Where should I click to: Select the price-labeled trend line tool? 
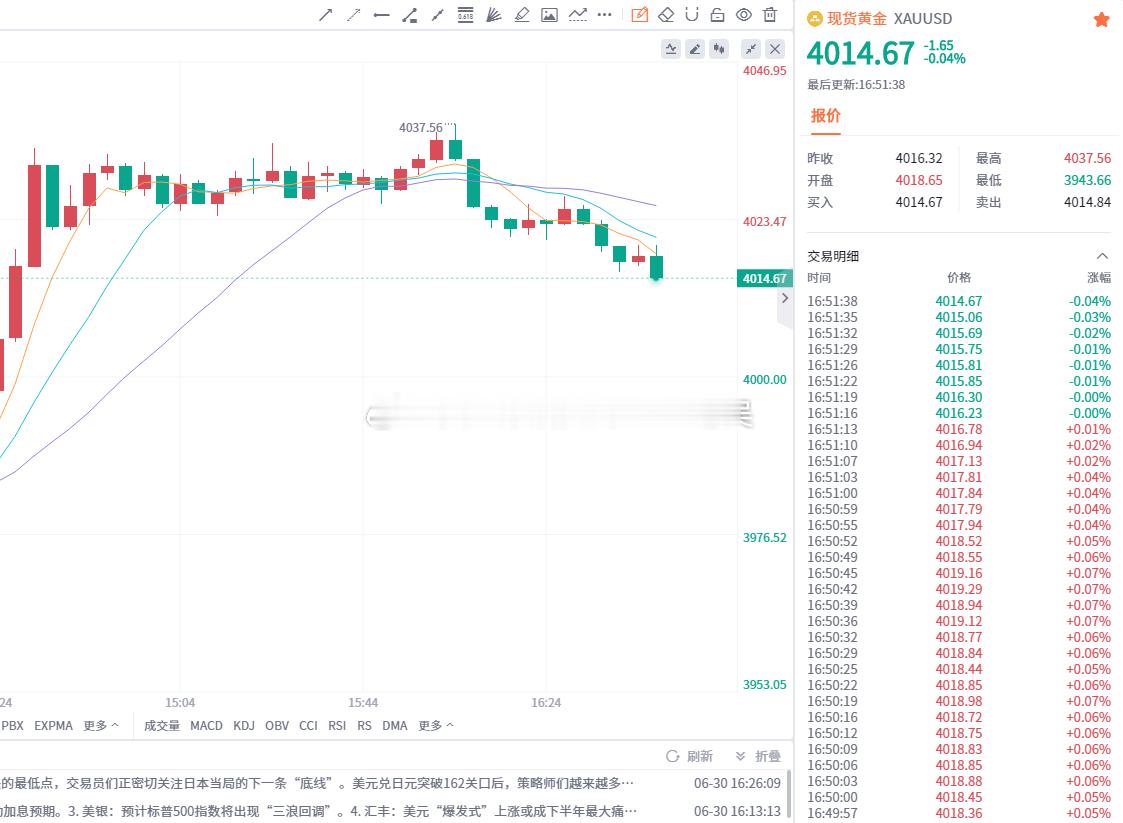pyautogui.click(x=410, y=14)
